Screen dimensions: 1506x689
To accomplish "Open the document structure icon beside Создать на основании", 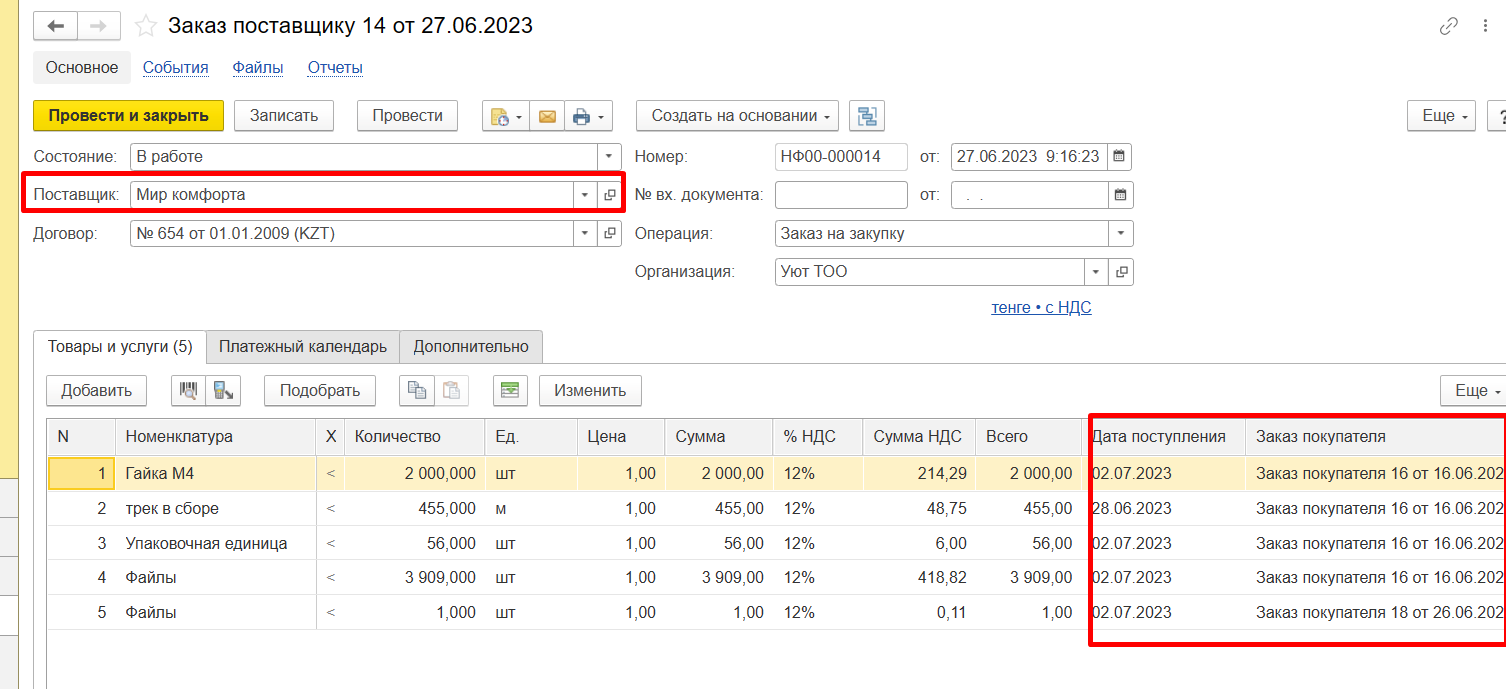I will pyautogui.click(x=866, y=116).
